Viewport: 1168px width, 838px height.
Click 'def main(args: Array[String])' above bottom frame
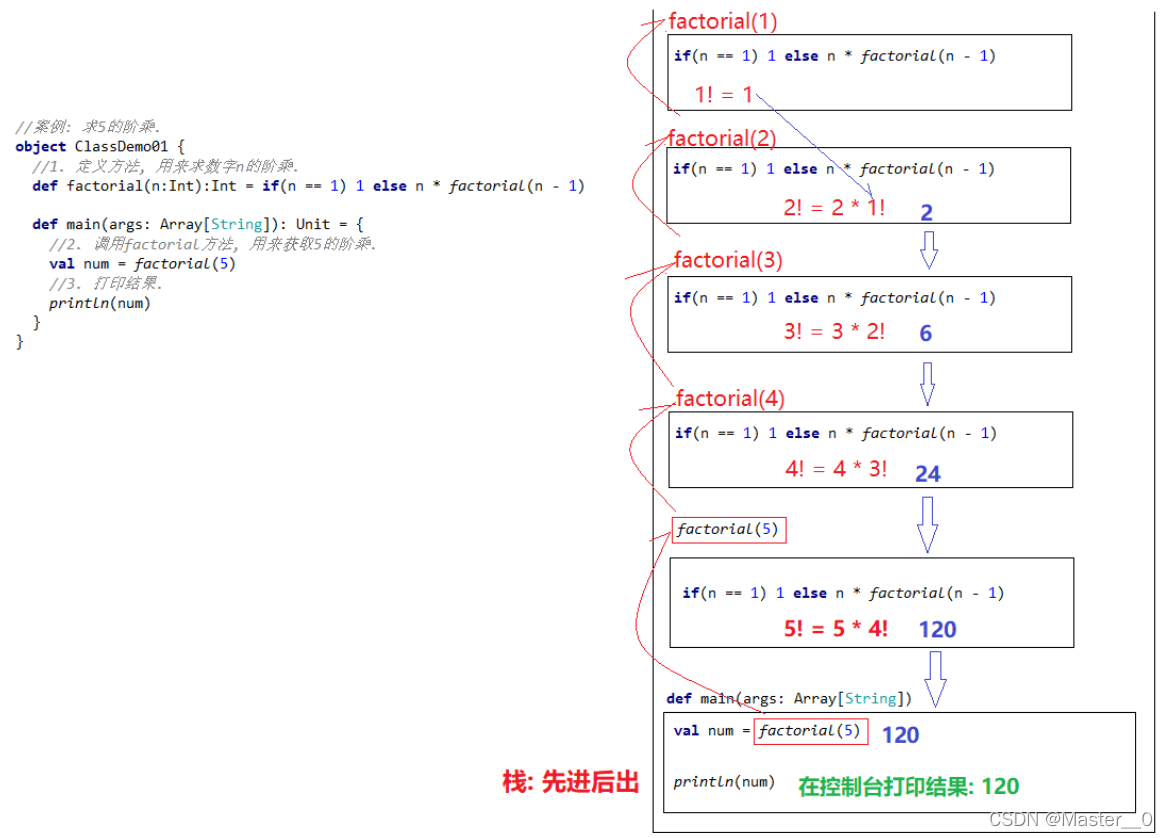coord(789,699)
